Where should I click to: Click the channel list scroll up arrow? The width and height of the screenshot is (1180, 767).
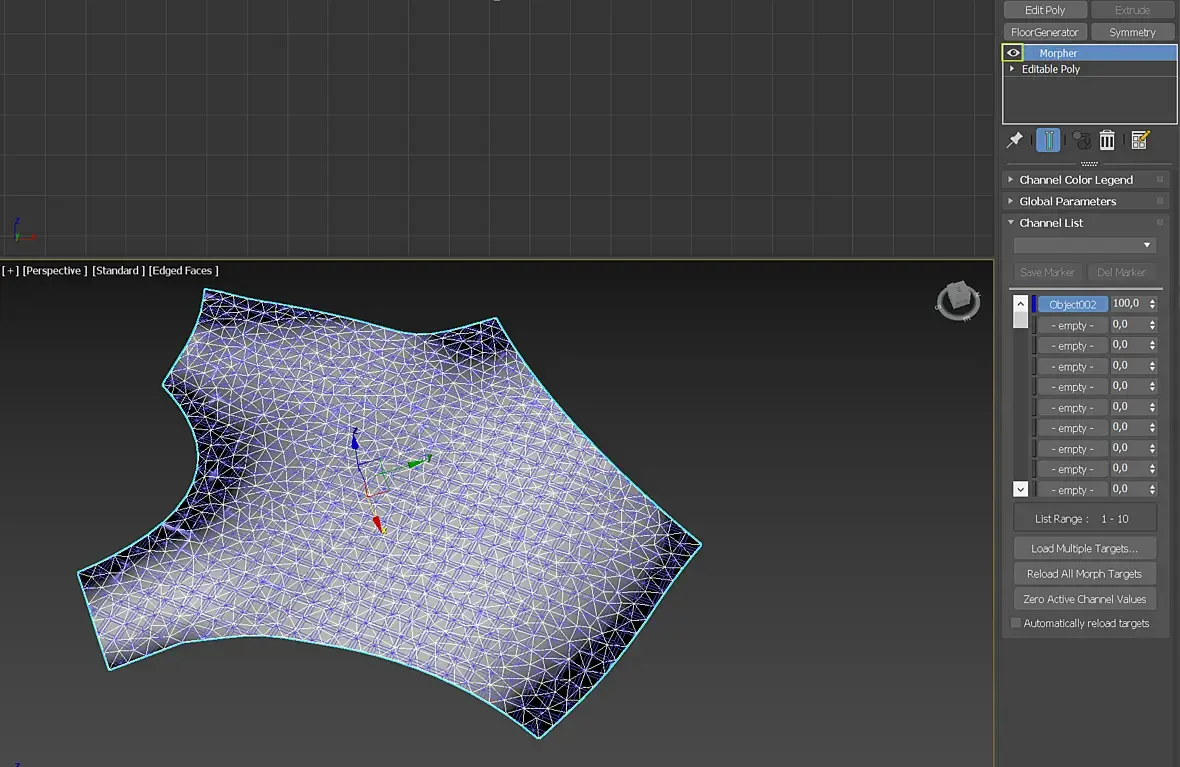point(1020,303)
